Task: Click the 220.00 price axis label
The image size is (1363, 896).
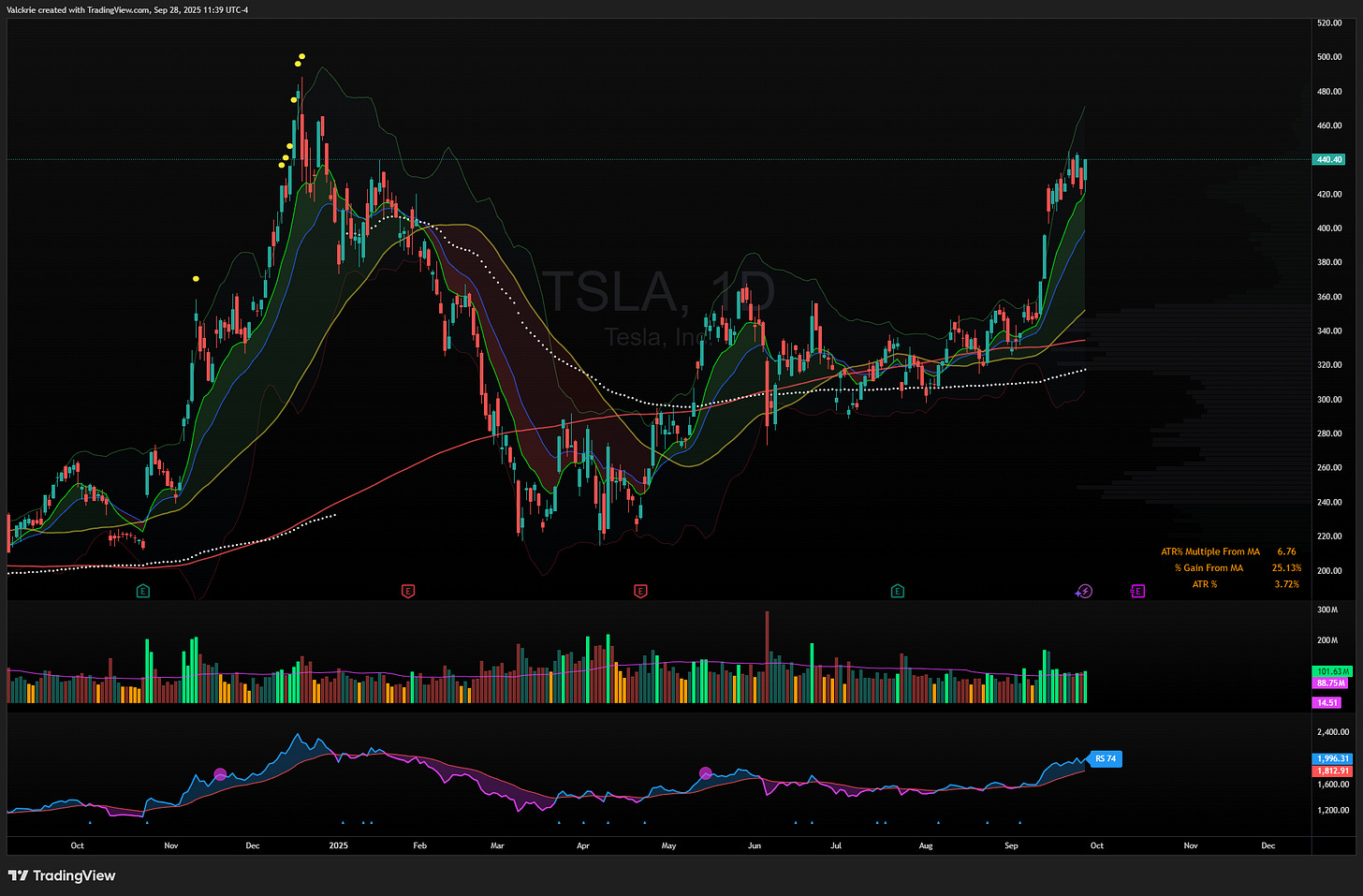Action: pos(1329,536)
